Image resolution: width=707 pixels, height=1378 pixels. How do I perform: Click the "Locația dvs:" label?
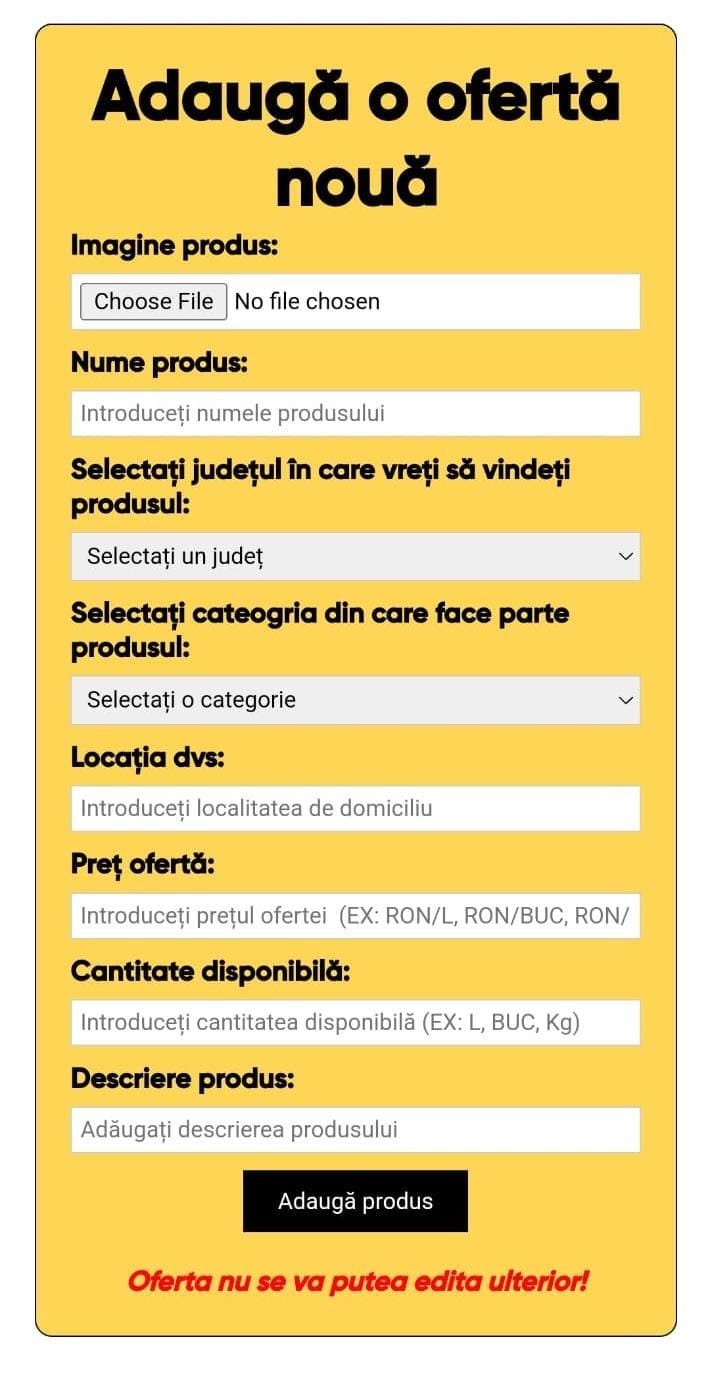click(148, 758)
